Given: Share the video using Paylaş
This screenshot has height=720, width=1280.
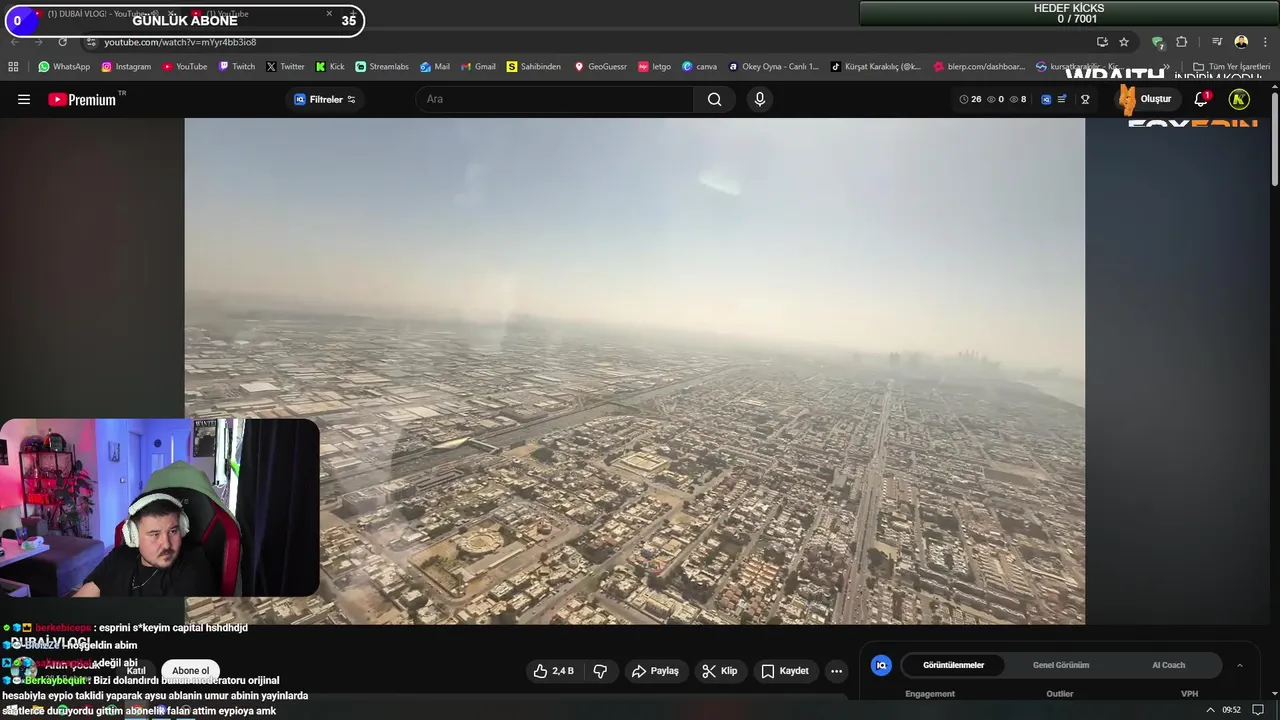Looking at the screenshot, I should pyautogui.click(x=655, y=671).
